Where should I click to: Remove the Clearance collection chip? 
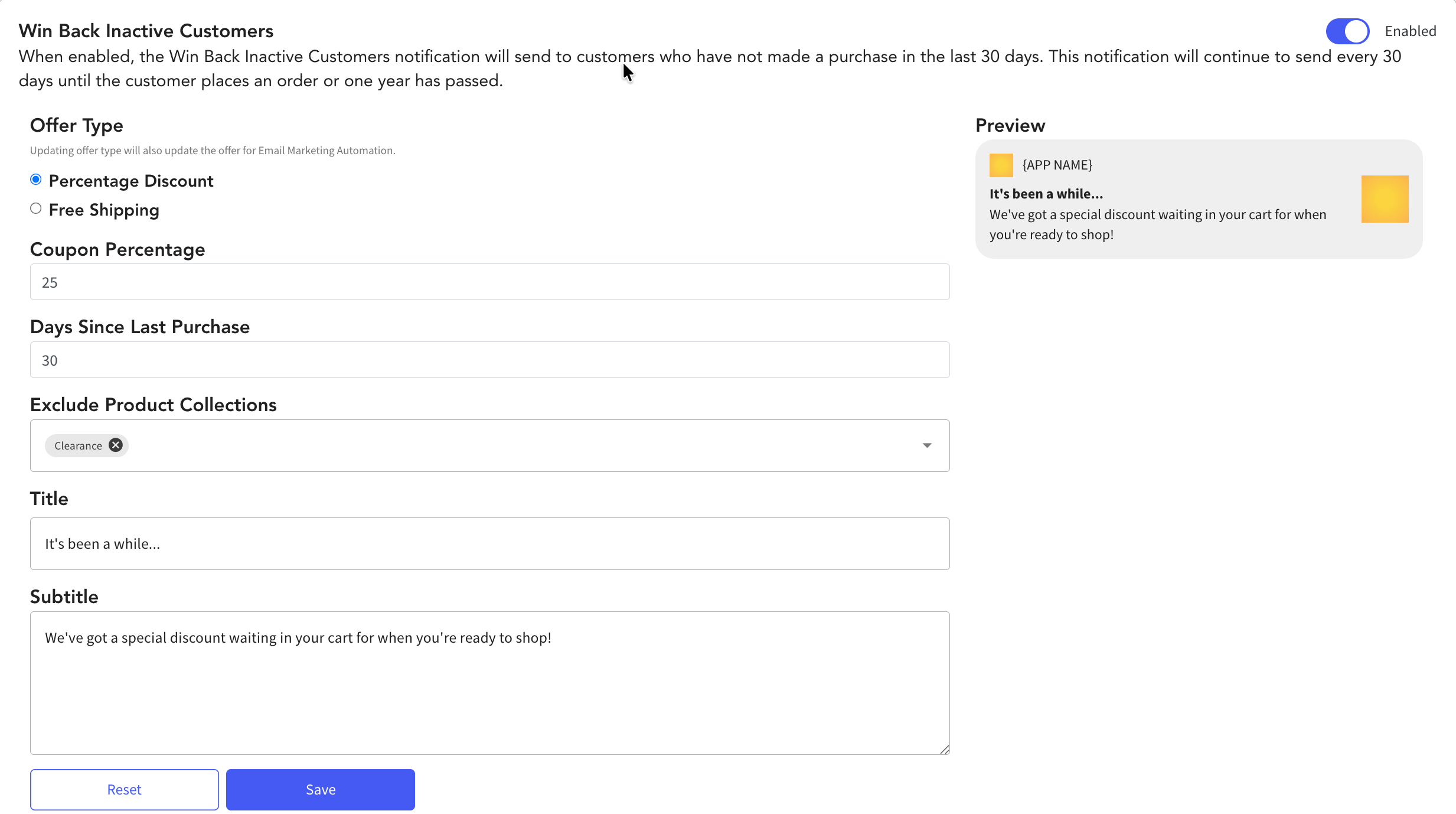coord(116,445)
